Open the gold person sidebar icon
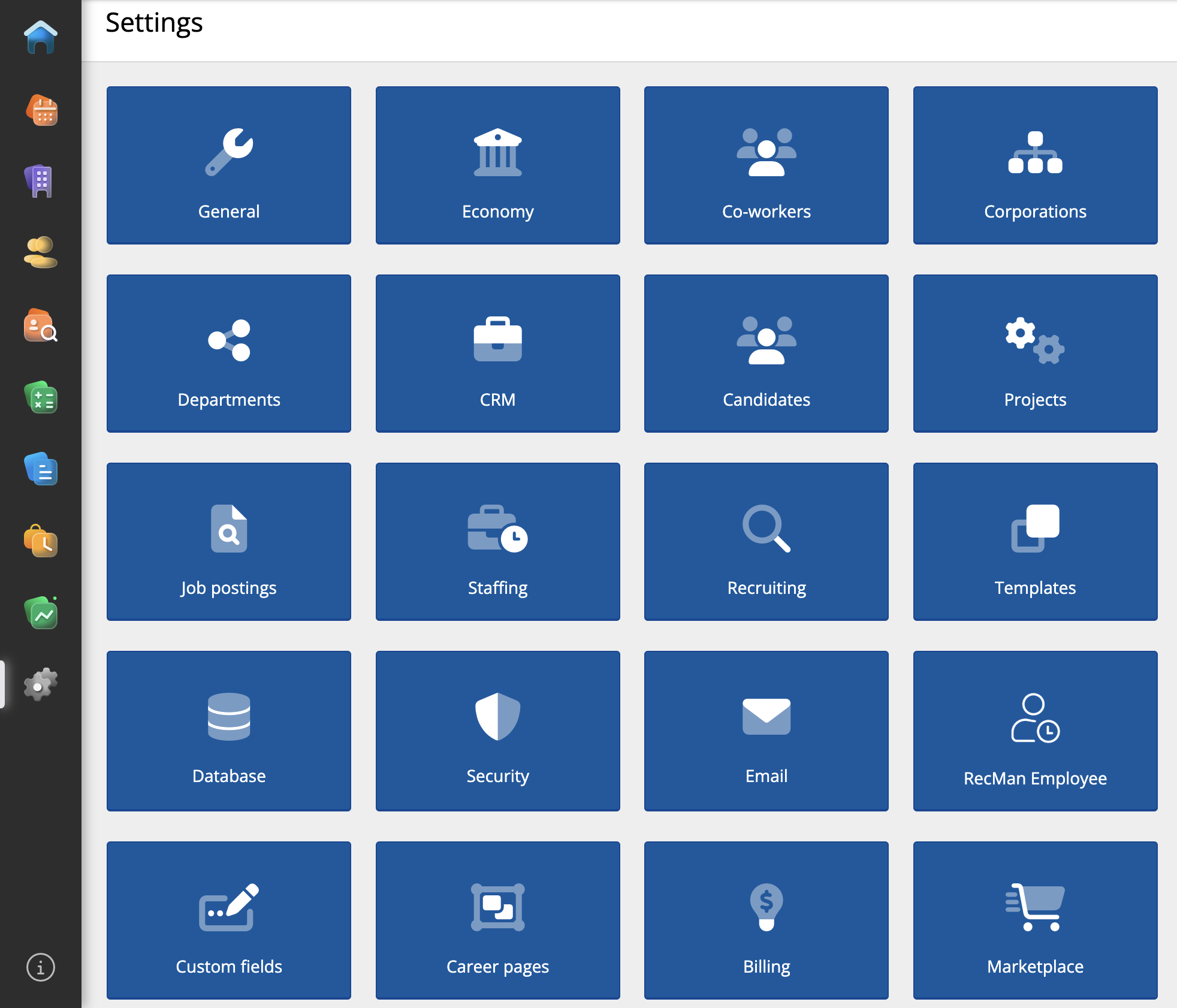 [40, 252]
